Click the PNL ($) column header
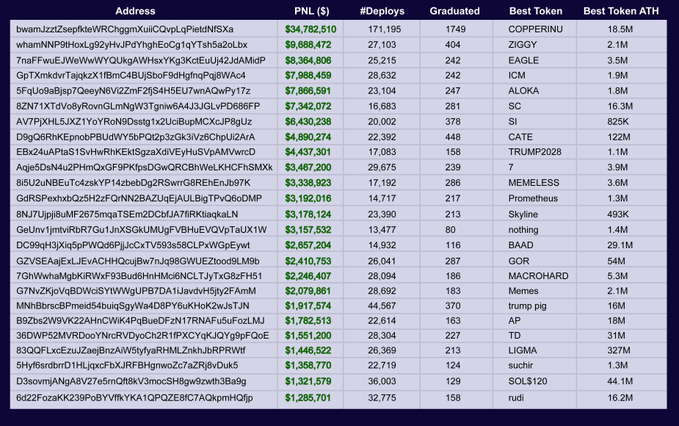This screenshot has width=679, height=426. point(312,11)
